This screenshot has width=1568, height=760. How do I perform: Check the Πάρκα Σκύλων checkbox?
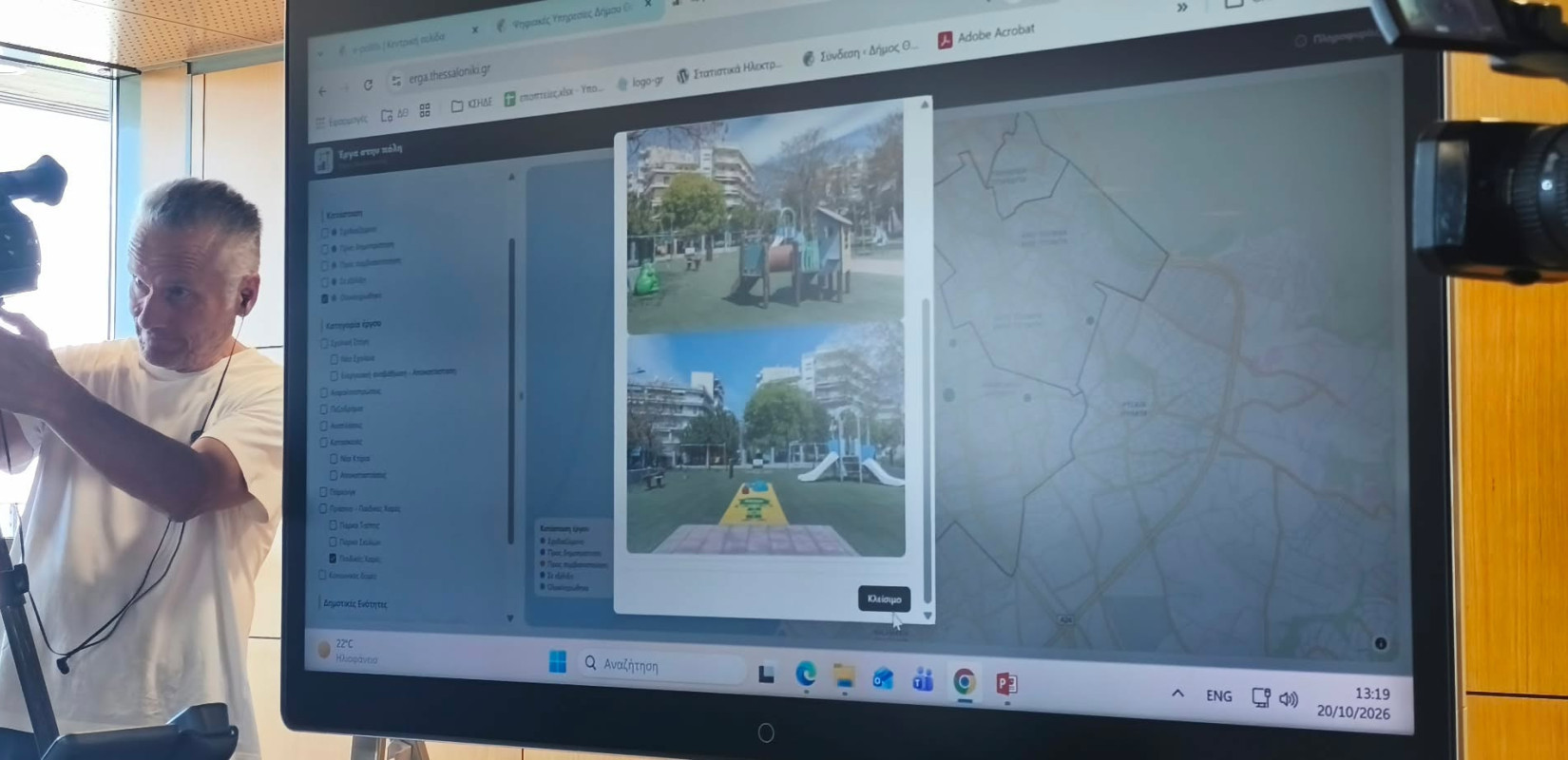click(333, 541)
